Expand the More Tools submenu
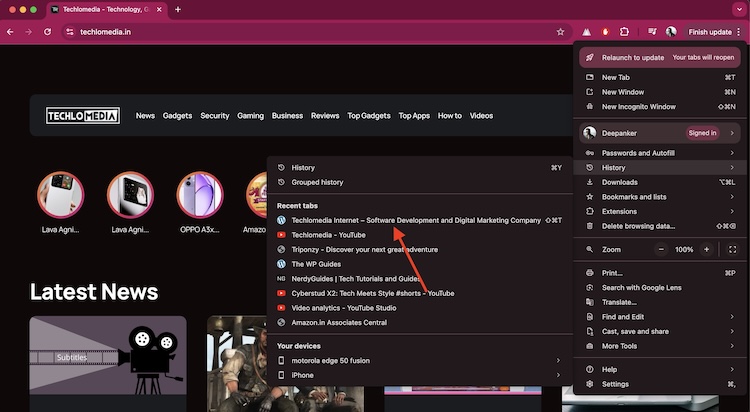Image resolution: width=750 pixels, height=412 pixels. [619, 346]
